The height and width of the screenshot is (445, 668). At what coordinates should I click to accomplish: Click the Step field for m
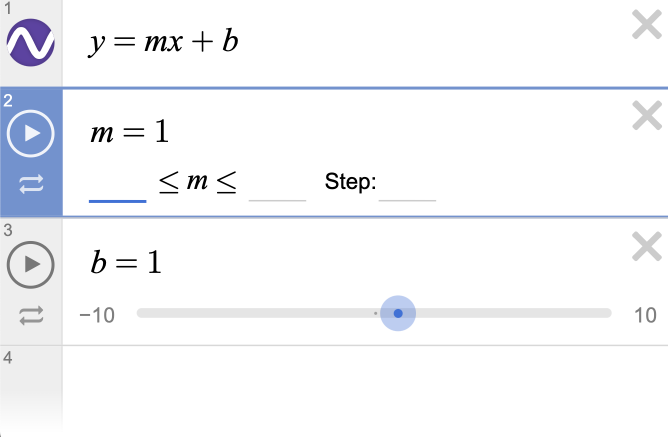click(x=407, y=186)
